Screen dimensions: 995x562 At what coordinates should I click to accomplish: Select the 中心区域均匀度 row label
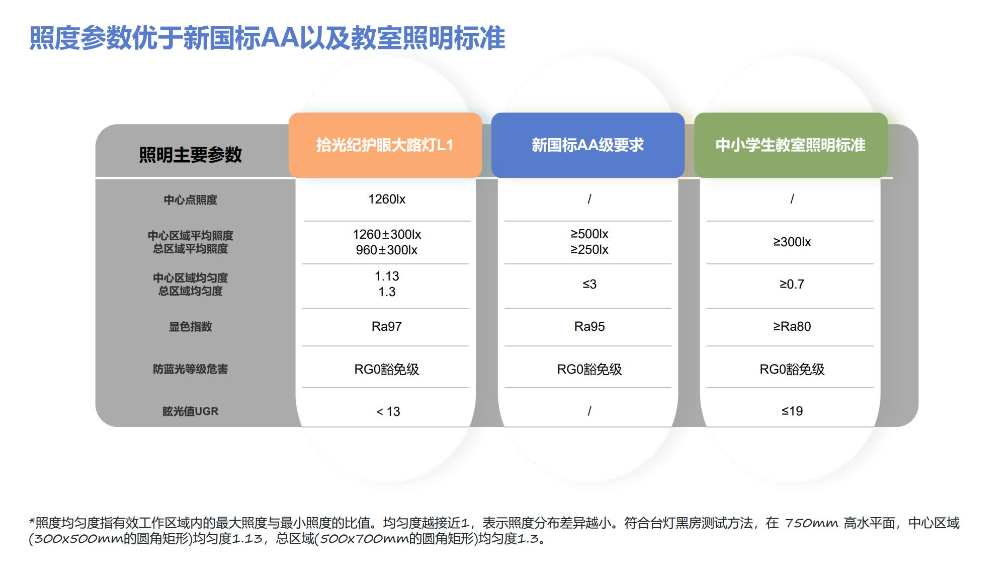[190, 278]
